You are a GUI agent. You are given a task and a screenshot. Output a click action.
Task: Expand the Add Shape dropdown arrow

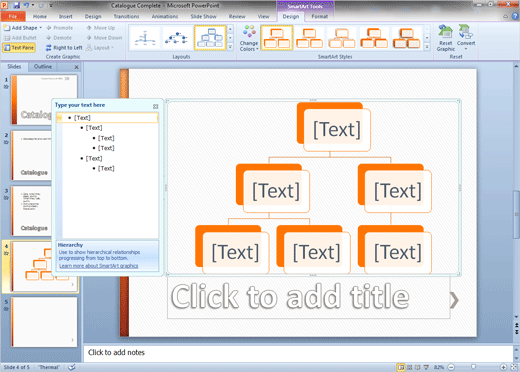[41, 28]
